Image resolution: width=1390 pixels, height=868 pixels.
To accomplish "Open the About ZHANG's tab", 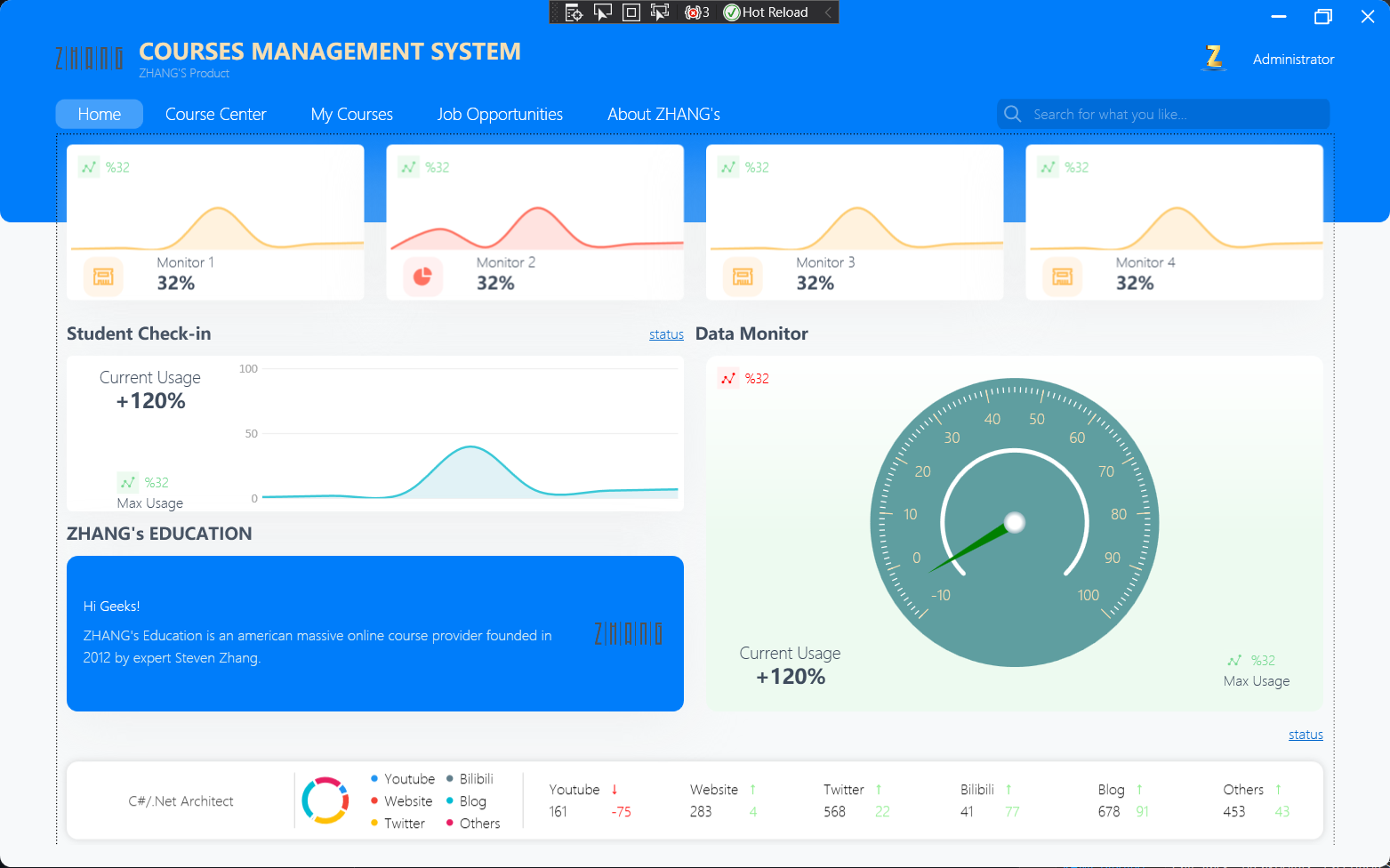I will click(x=663, y=114).
